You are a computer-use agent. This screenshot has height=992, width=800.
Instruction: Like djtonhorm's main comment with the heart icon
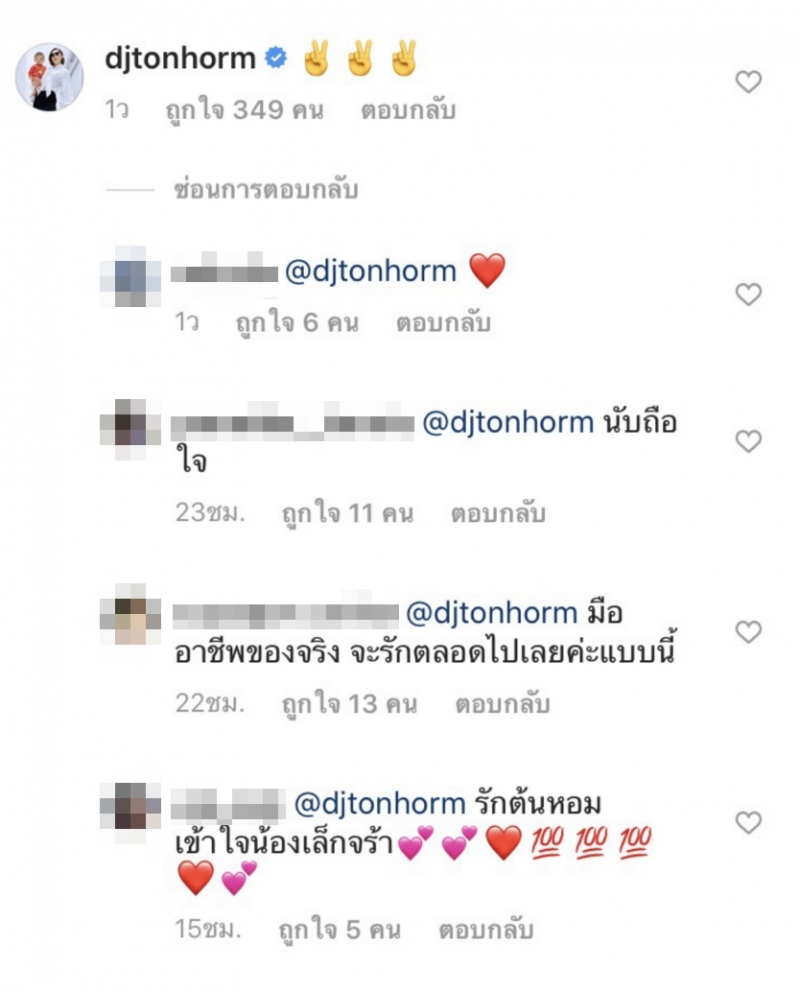[x=748, y=82]
